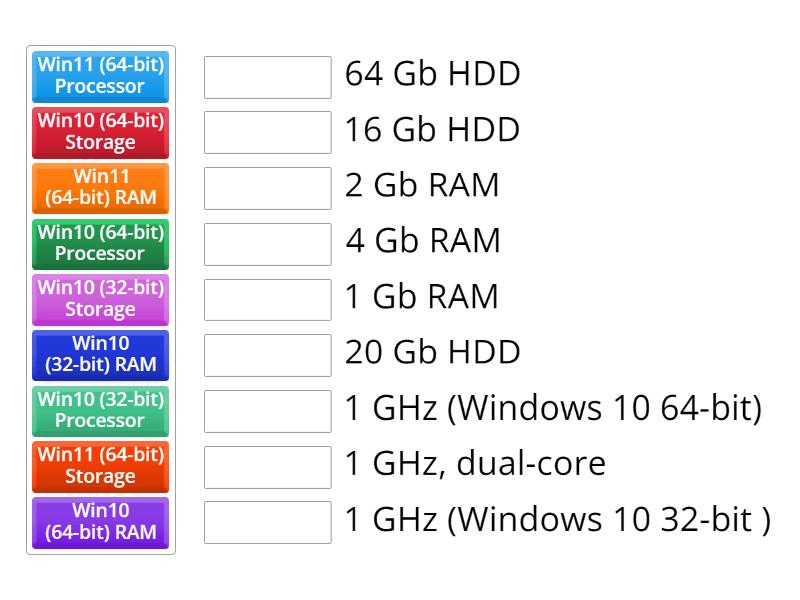Click the box for 1 GHz Windows 10 64-bit

(267, 411)
